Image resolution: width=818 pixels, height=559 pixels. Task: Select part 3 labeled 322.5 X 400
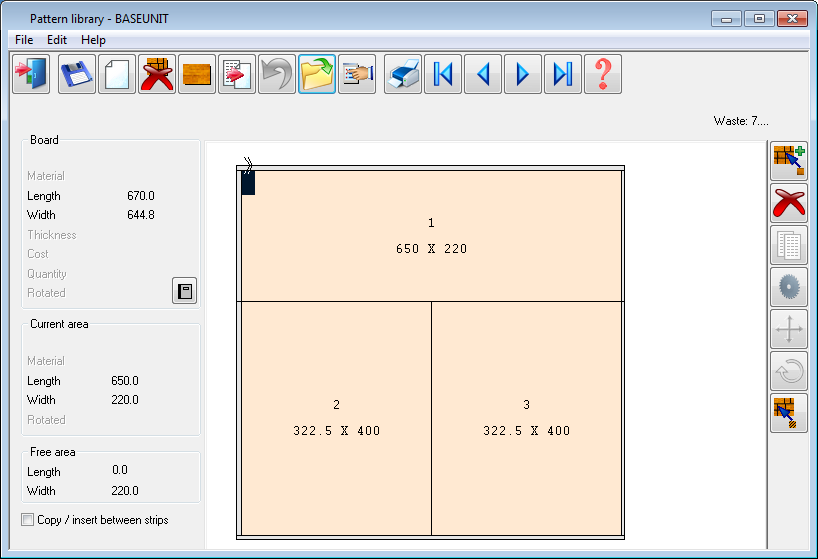click(x=527, y=418)
